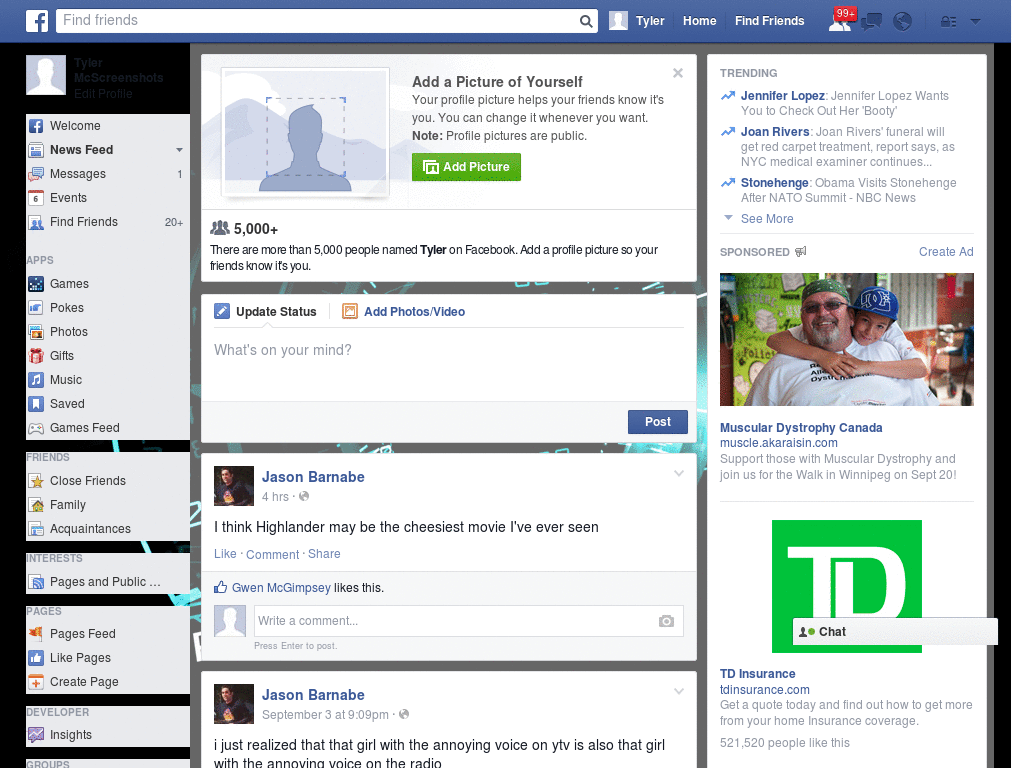Click the Pages Feed icon
This screenshot has height=768, width=1024.
coord(36,633)
